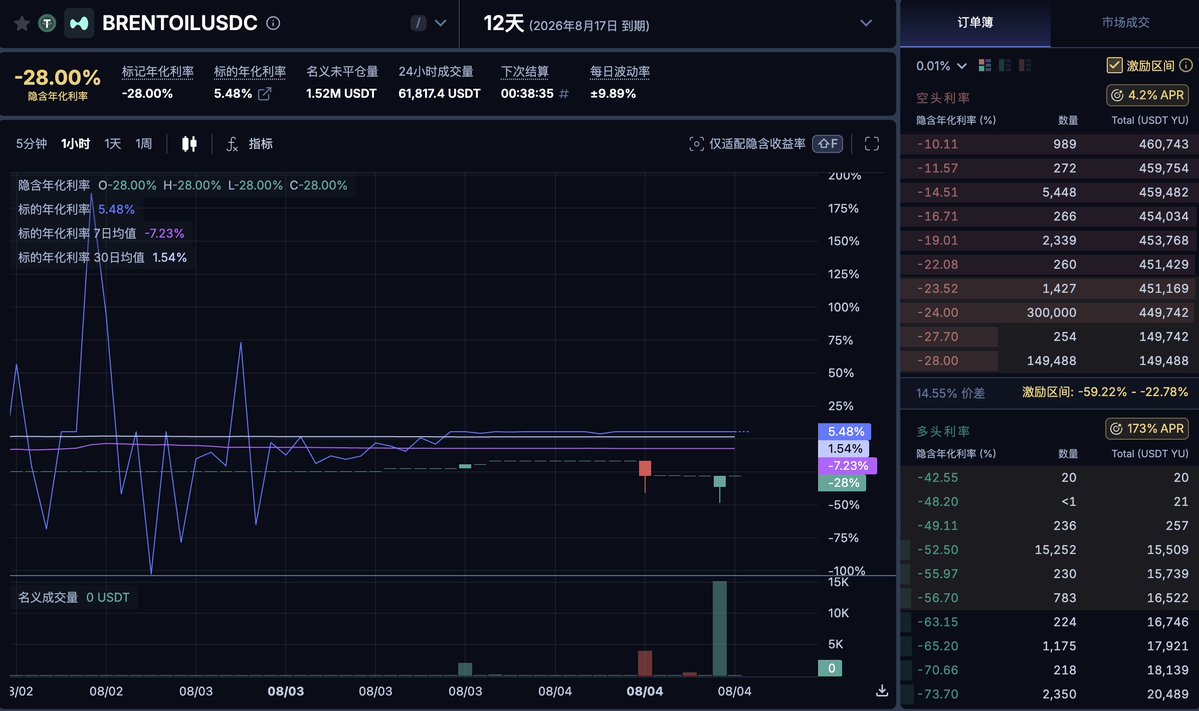Select short order row at -14.51

tap(1050, 192)
